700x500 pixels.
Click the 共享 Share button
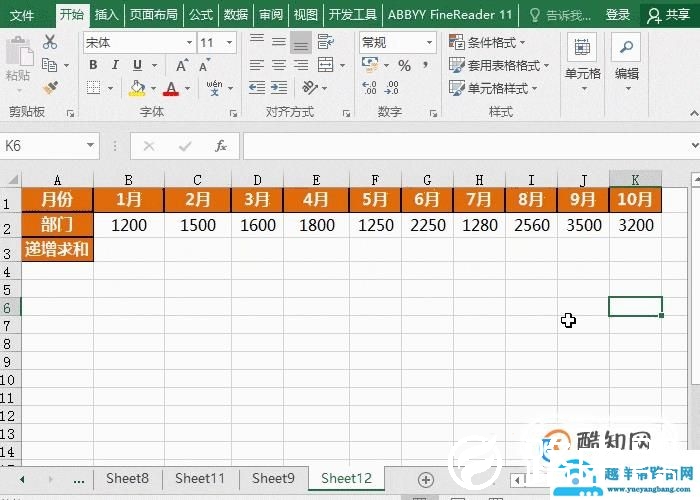(669, 15)
